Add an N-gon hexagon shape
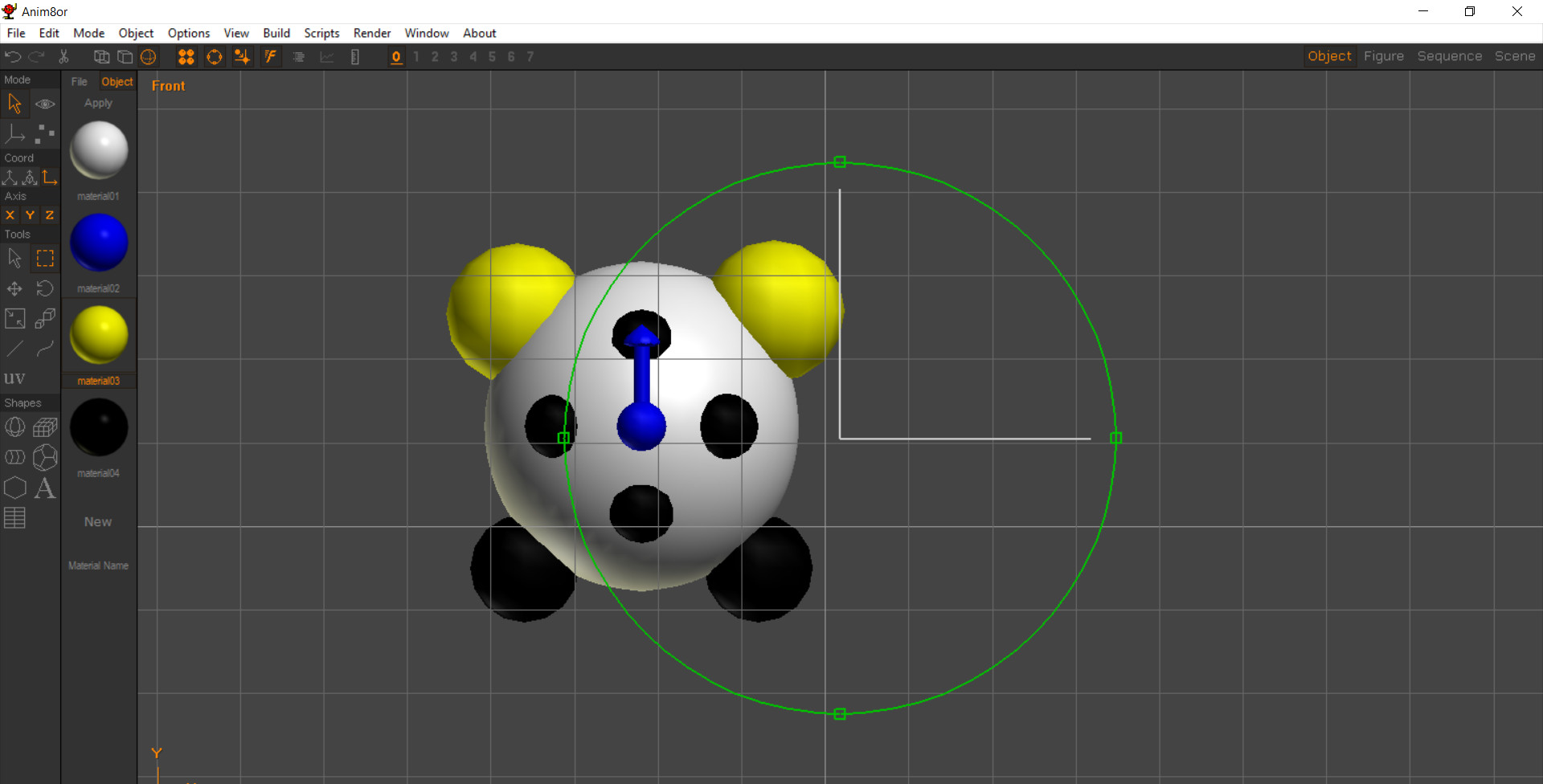Screen dimensions: 1543x784 pos(14,488)
